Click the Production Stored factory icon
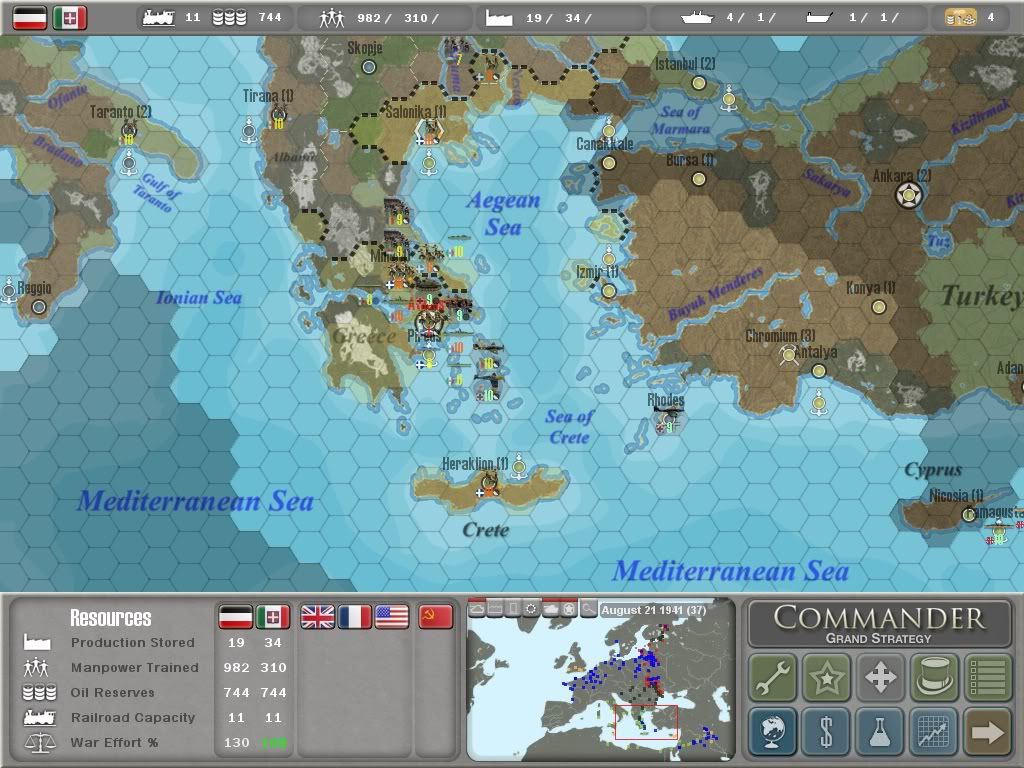This screenshot has width=1024, height=768. click(x=37, y=642)
